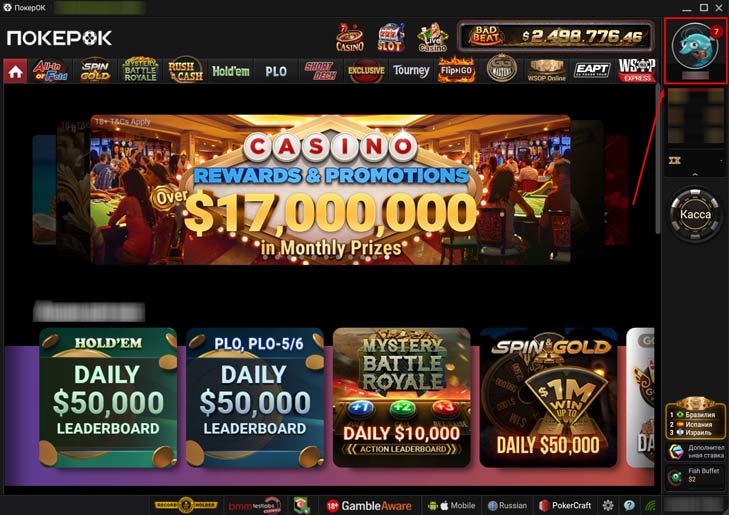Open the profile avatar menu
Screen dimensions: 729x515
(695, 46)
